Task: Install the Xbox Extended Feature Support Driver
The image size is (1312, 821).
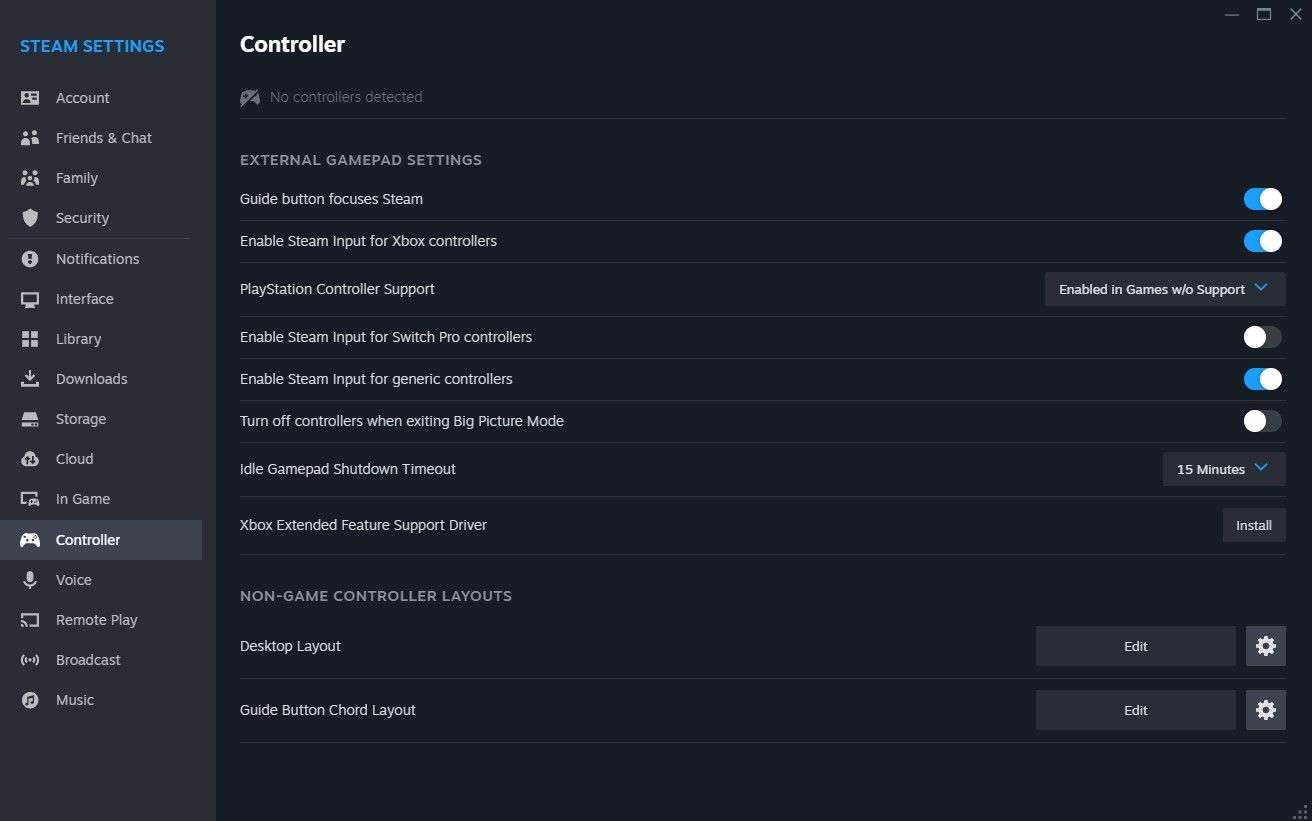Action: click(x=1254, y=524)
